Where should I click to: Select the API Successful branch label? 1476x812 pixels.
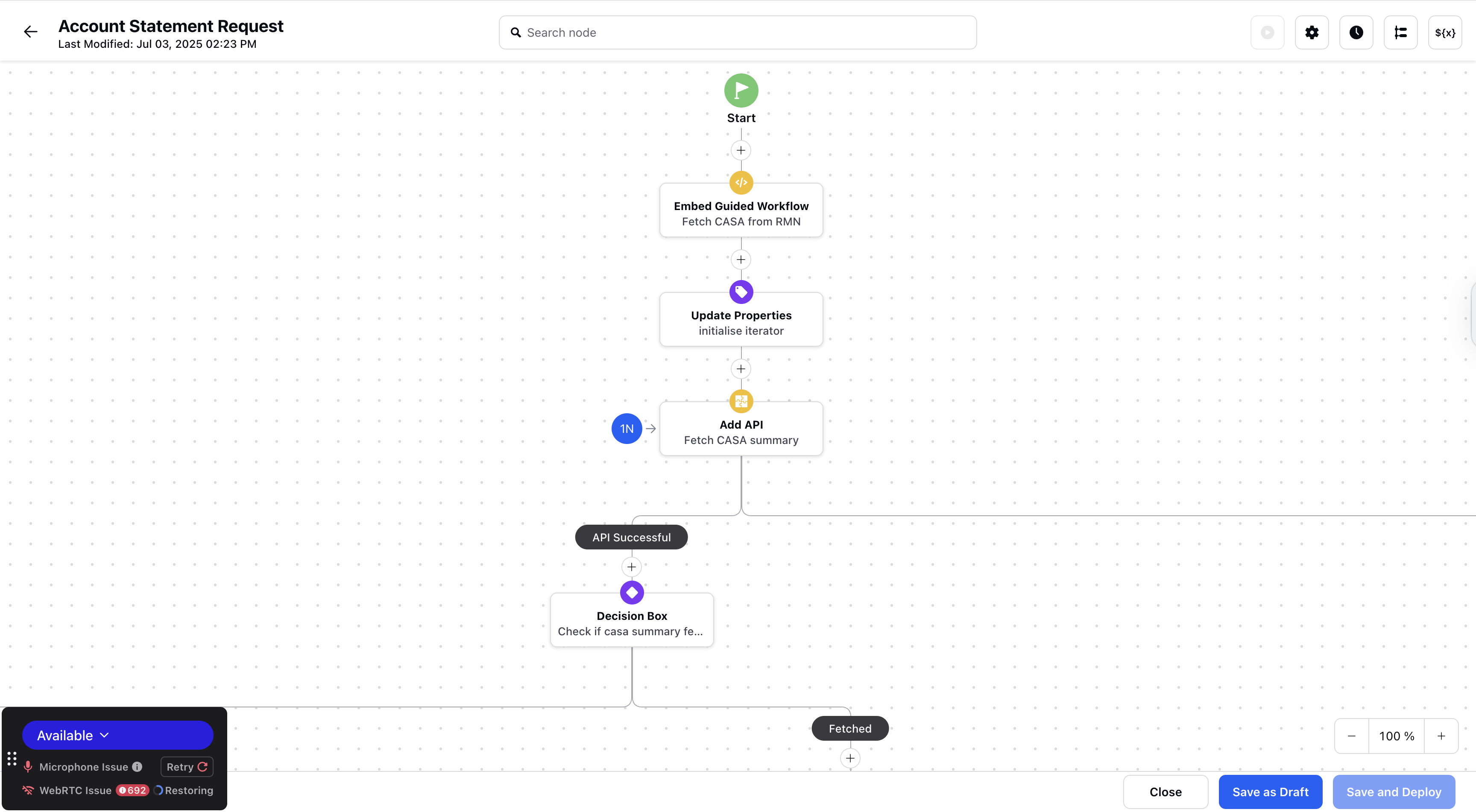tap(631, 537)
